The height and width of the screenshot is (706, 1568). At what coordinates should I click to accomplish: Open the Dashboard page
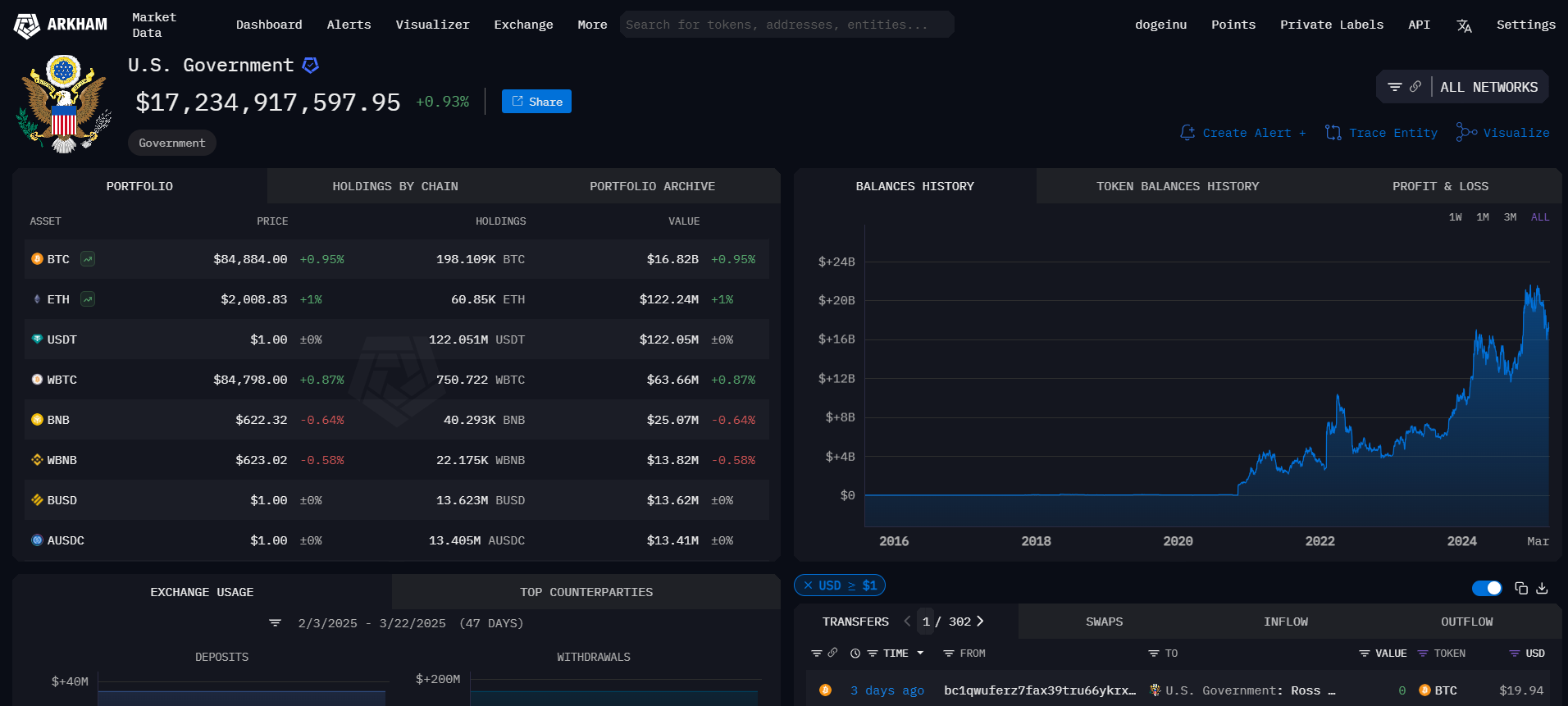click(269, 25)
